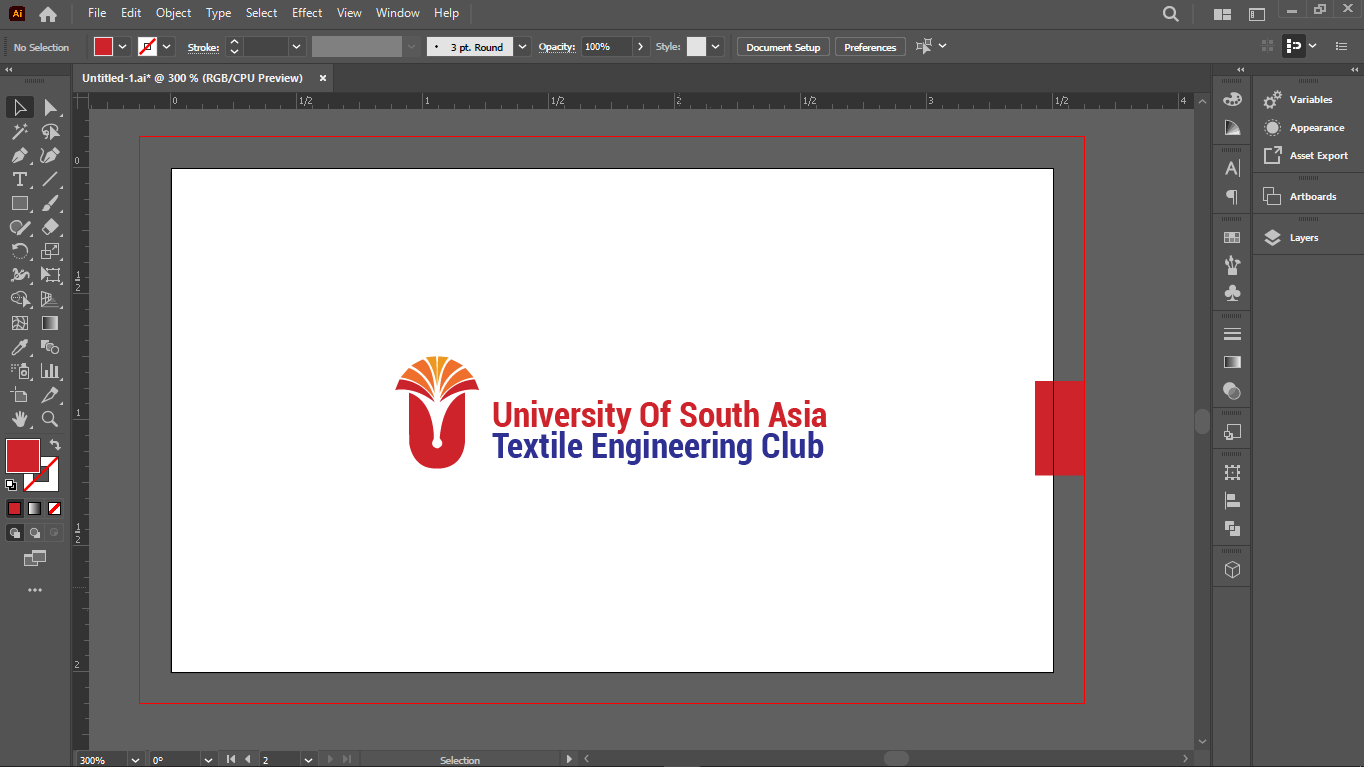Switch to Draw Behind mode
The height and width of the screenshot is (767, 1364).
35,533
